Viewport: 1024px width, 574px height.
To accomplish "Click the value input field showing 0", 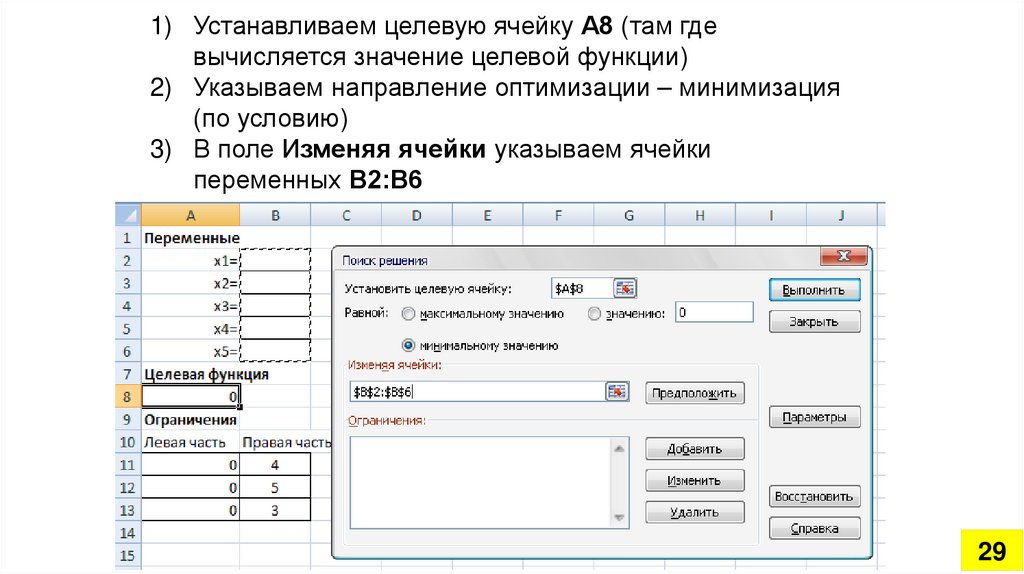I will coord(714,312).
